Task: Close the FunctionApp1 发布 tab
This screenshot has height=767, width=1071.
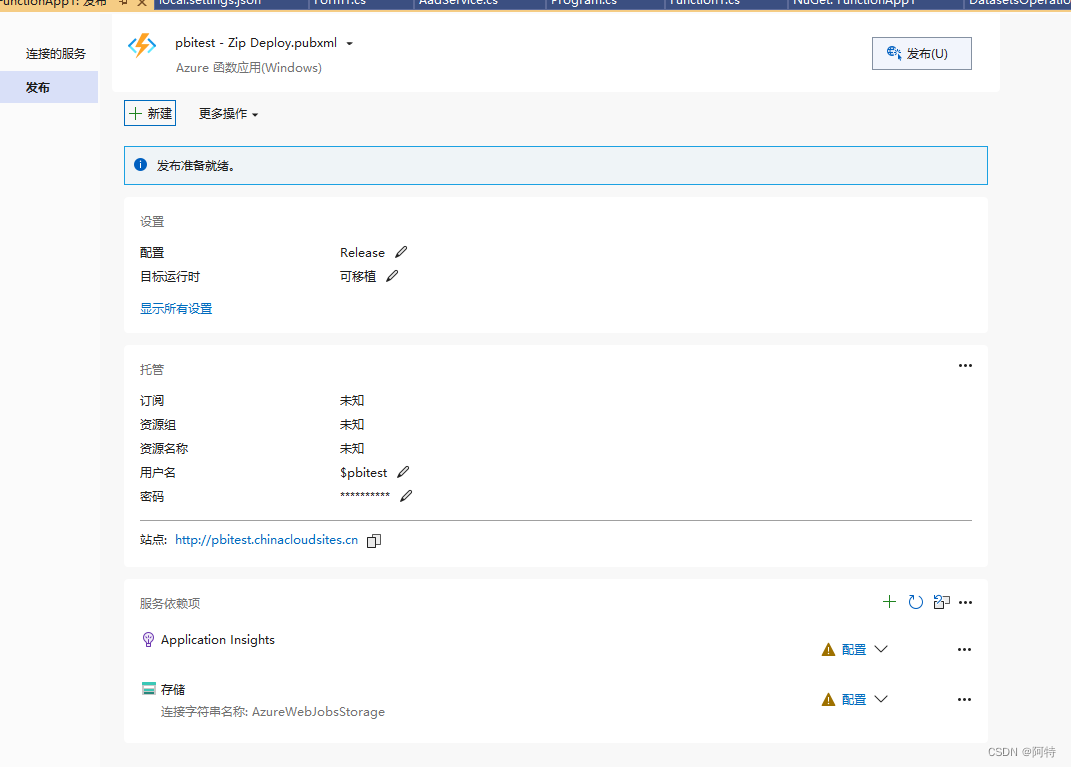Action: 142,3
